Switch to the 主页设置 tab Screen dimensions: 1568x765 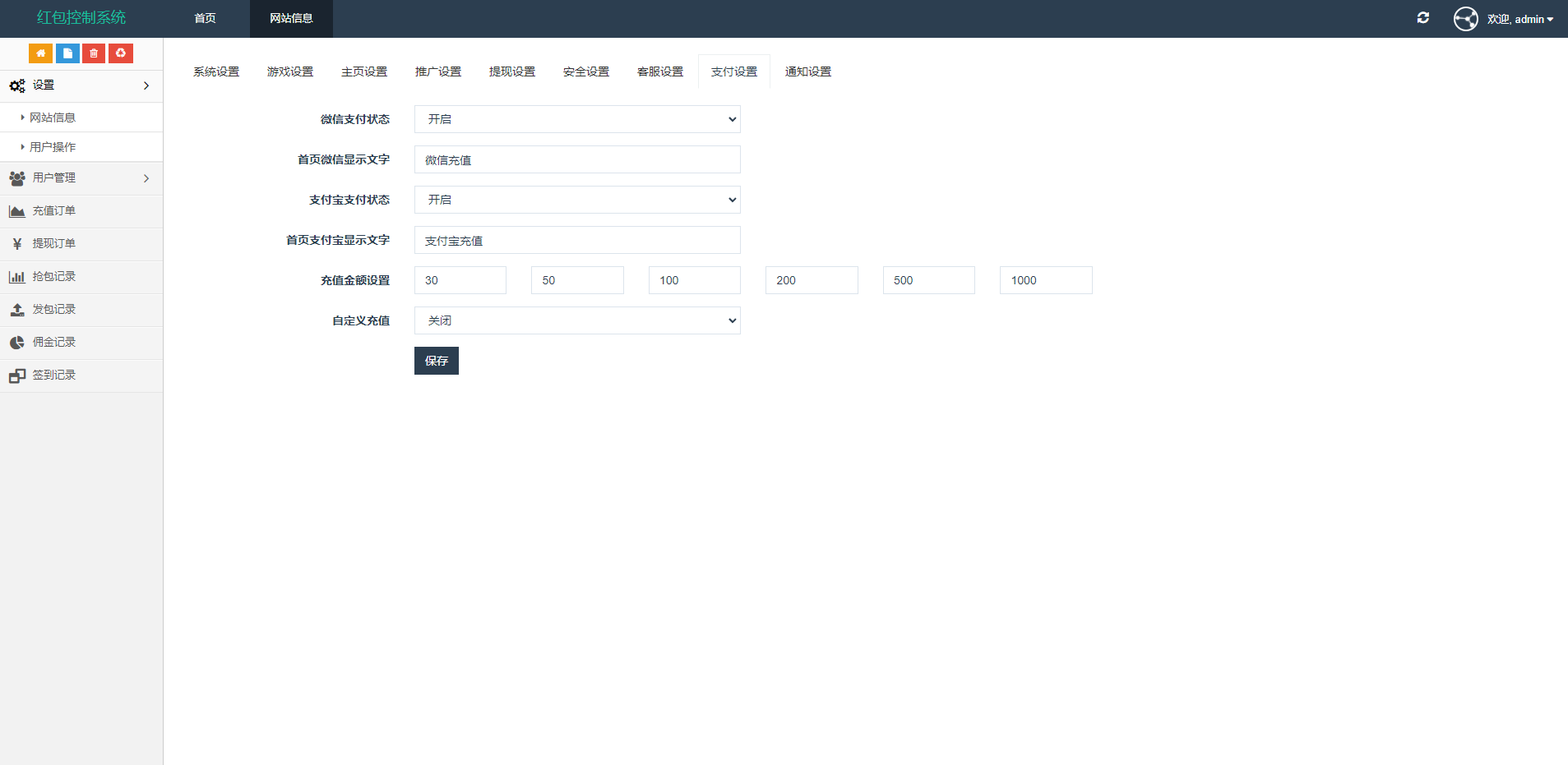364,71
